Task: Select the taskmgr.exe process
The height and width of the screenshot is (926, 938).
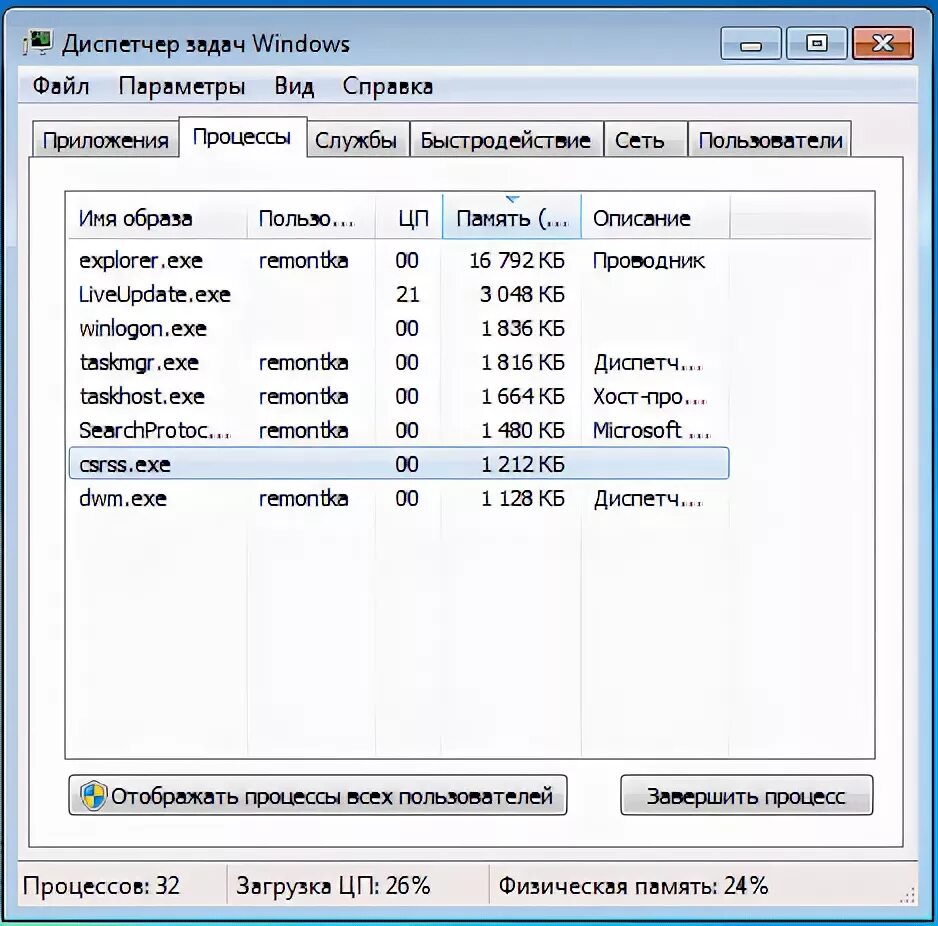Action: (x=398, y=363)
